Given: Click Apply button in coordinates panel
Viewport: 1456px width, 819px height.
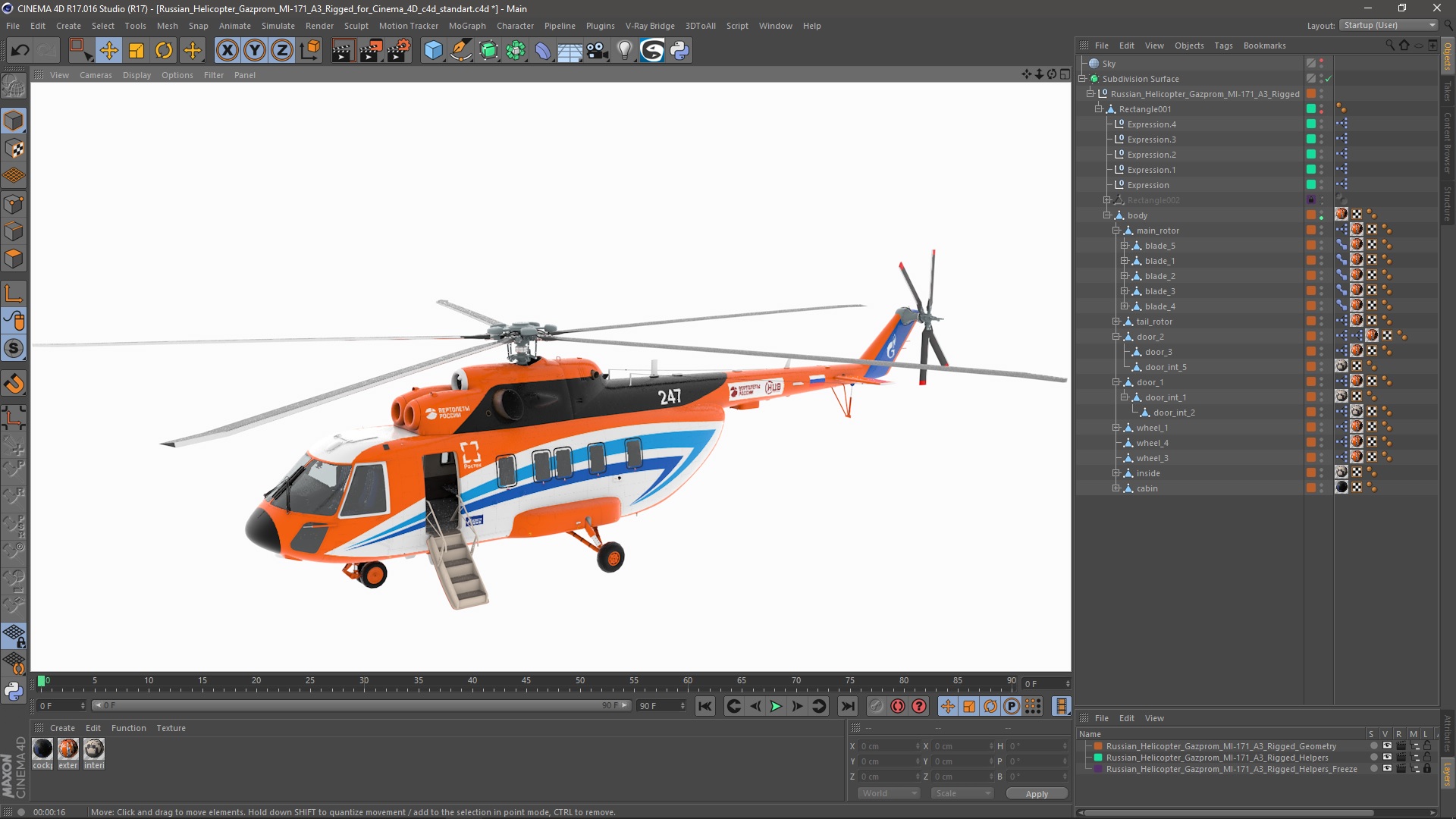Looking at the screenshot, I should pyautogui.click(x=1037, y=793).
